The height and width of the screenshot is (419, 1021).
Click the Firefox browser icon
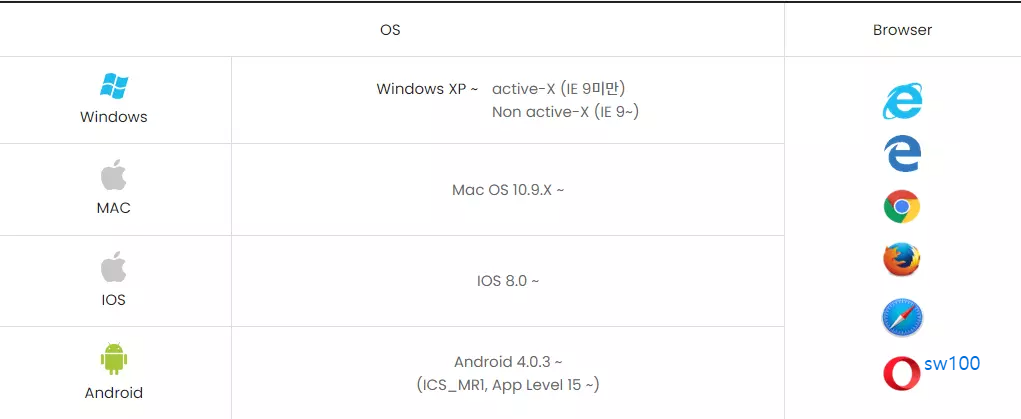902,260
